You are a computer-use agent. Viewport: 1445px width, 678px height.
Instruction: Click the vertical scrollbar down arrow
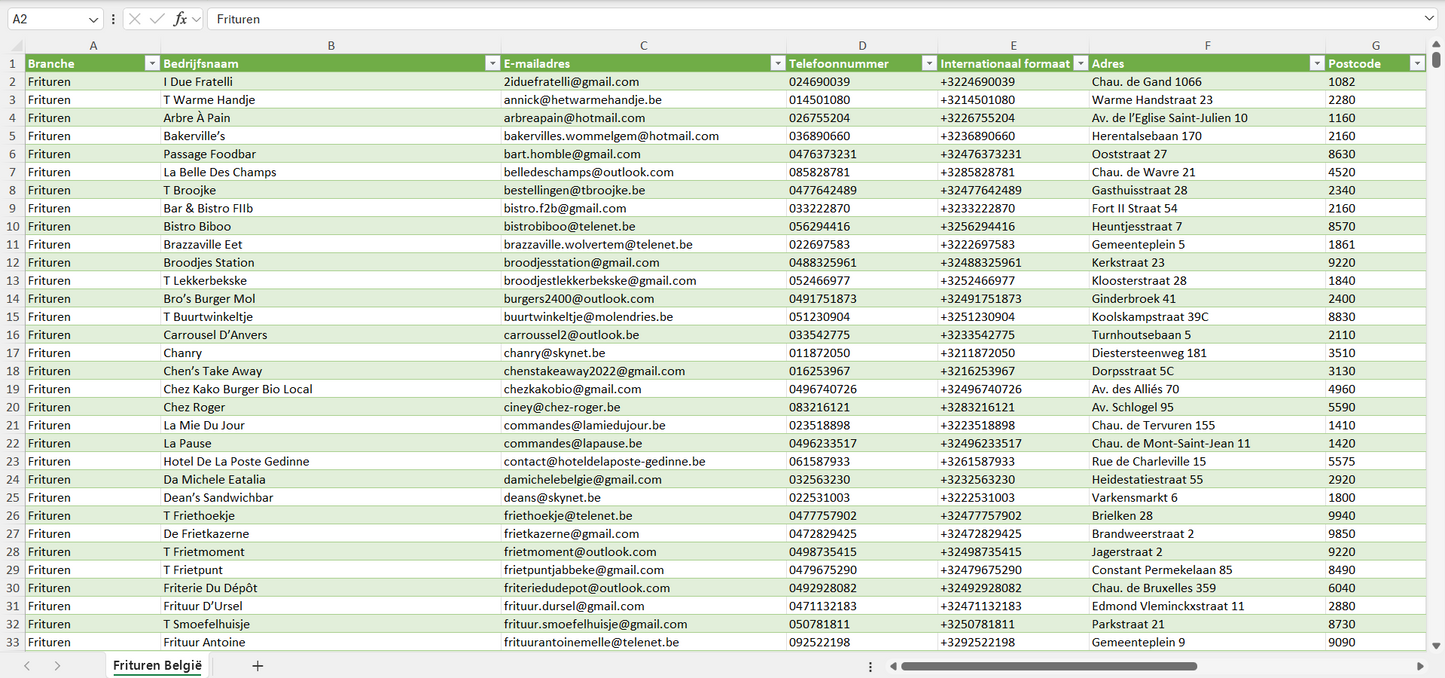coord(1437,646)
